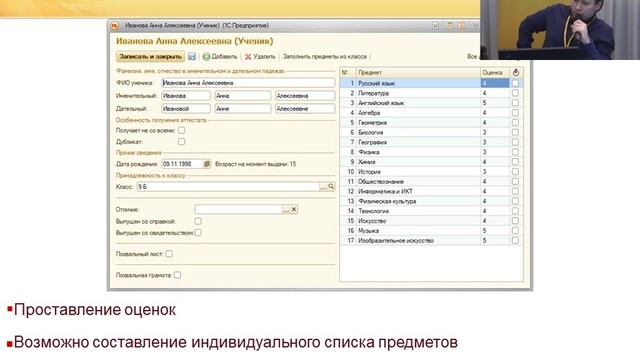The height and width of the screenshot is (360, 640).
Task: Click Именительный surname field Иванова
Action: click(x=186, y=96)
